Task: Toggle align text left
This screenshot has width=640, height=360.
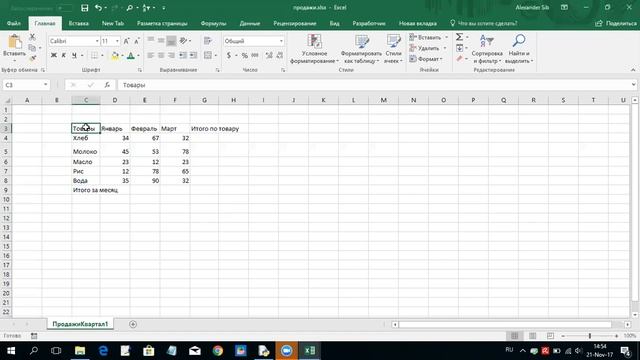Action: [151, 56]
